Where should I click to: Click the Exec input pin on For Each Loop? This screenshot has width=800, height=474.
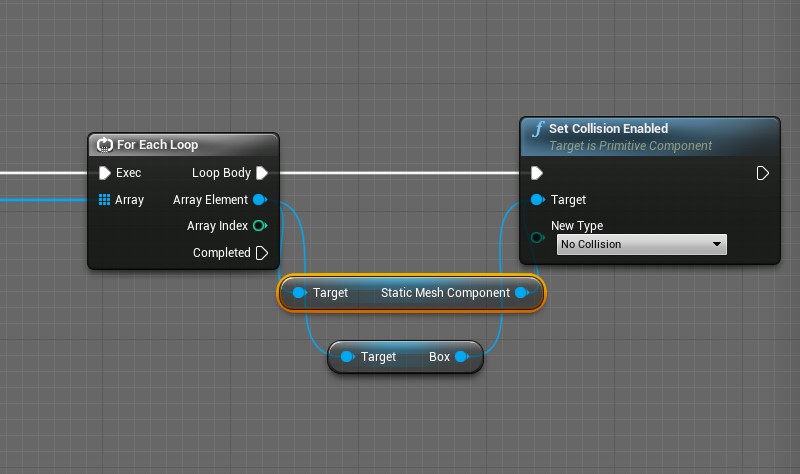104,173
